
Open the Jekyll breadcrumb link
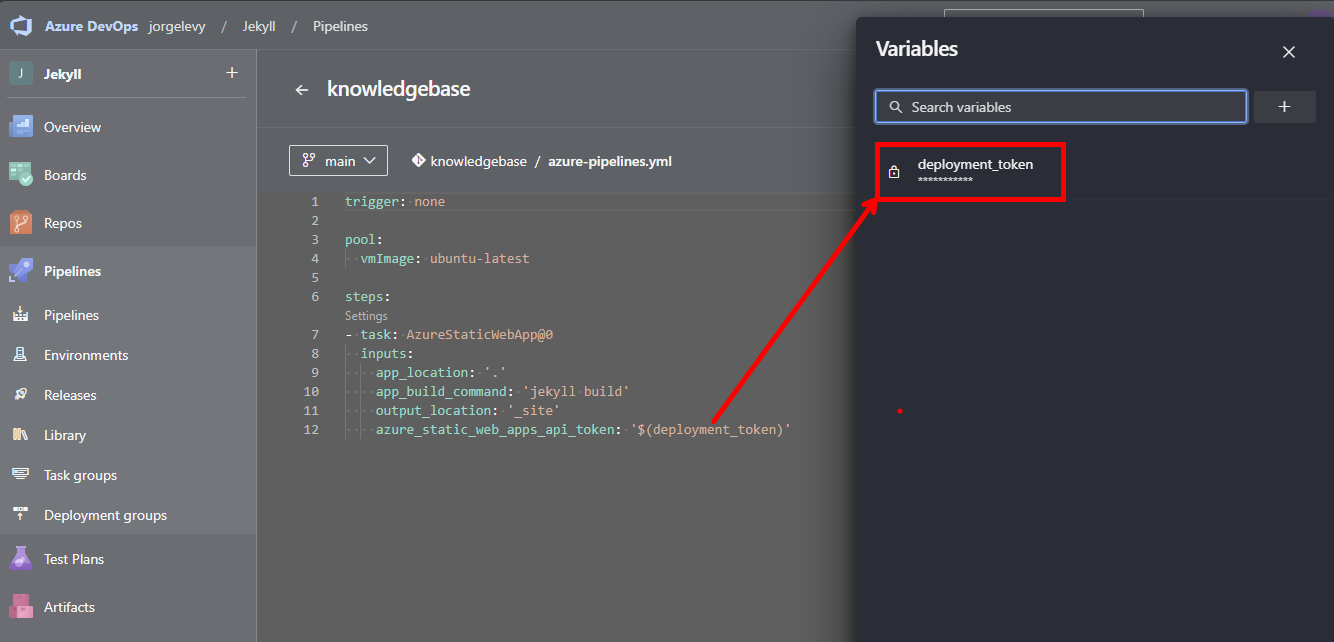point(258,26)
